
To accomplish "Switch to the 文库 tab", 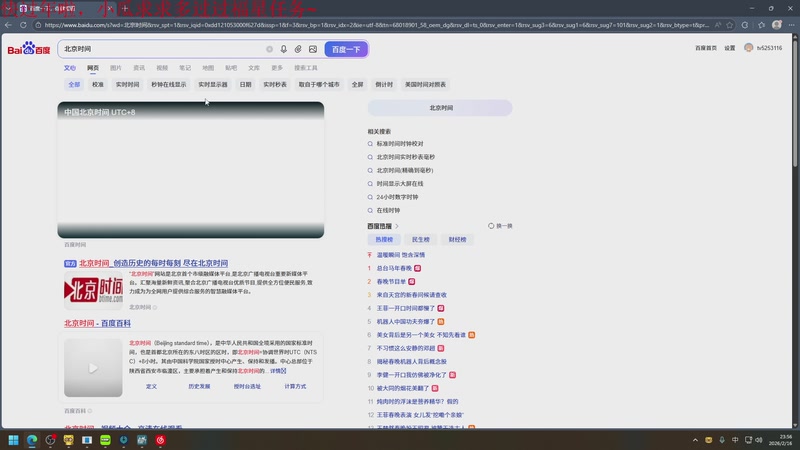I will 254,68.
